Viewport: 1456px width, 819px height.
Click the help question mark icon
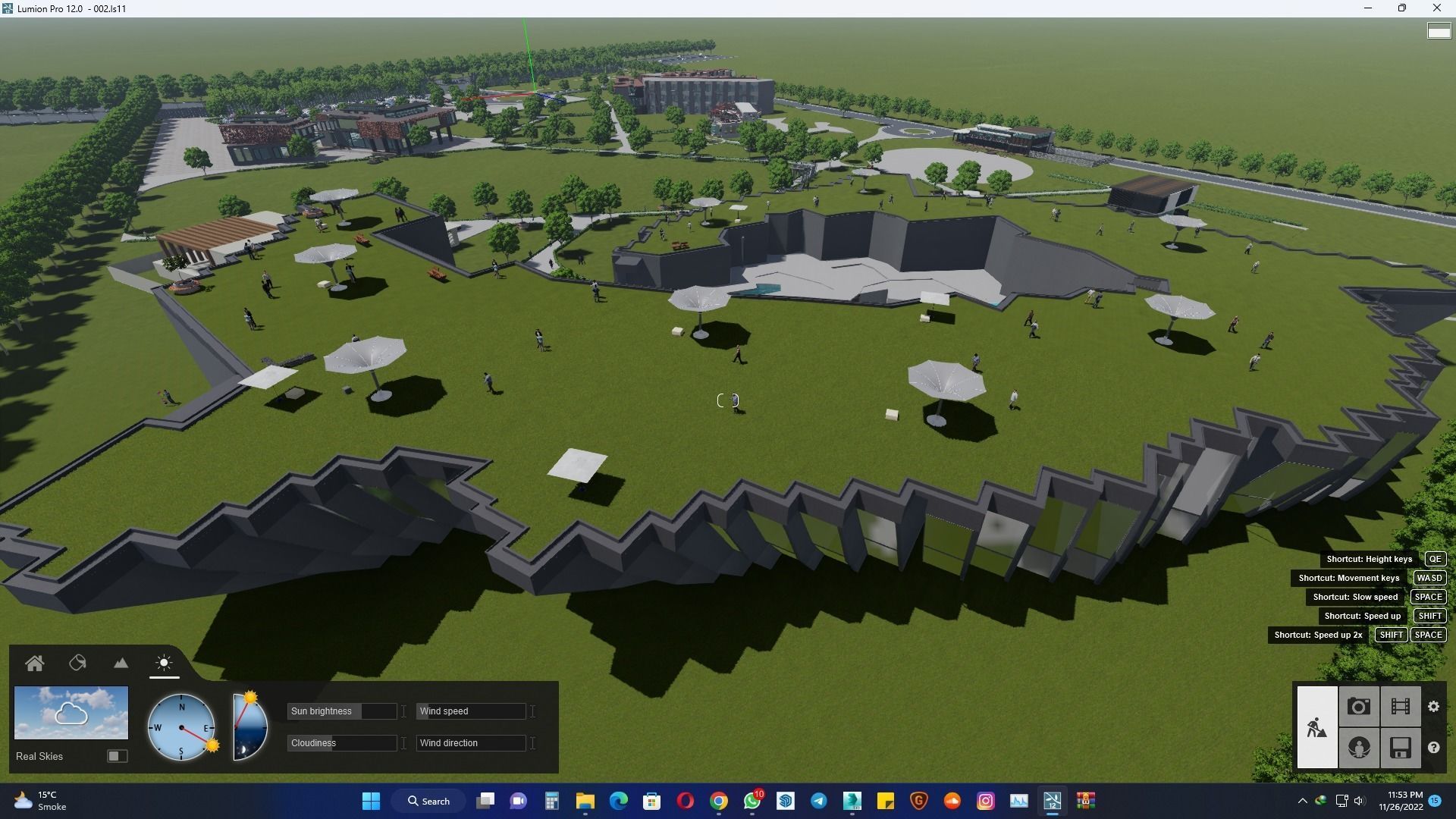click(x=1433, y=748)
